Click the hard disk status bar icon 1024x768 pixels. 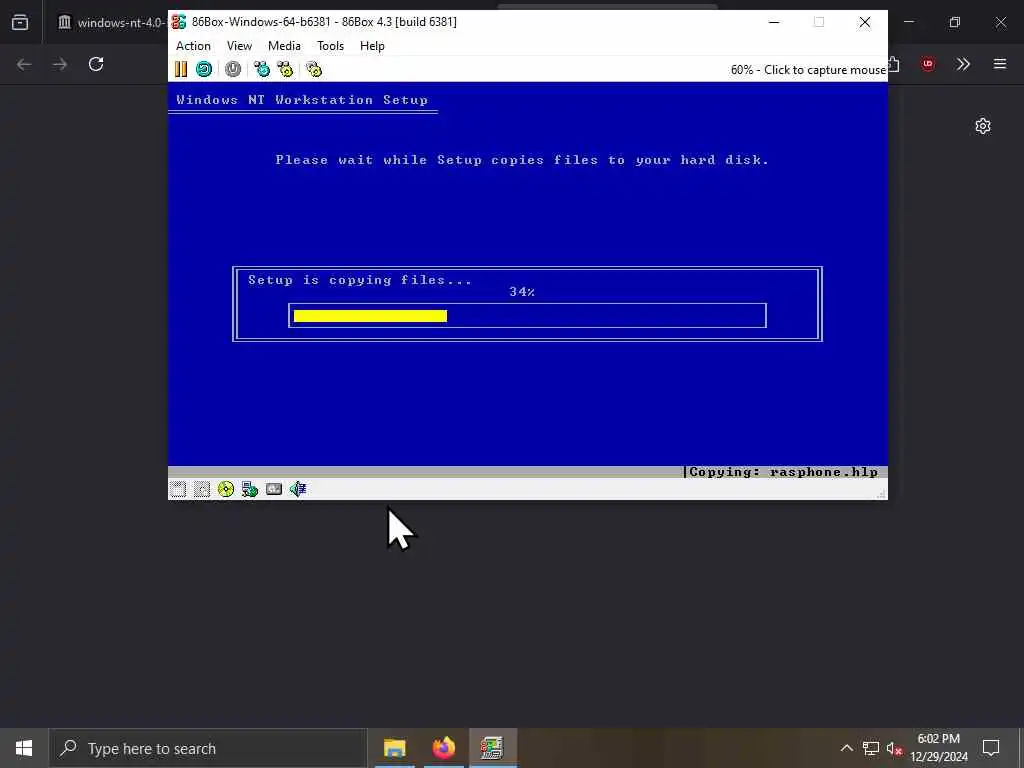tap(274, 489)
